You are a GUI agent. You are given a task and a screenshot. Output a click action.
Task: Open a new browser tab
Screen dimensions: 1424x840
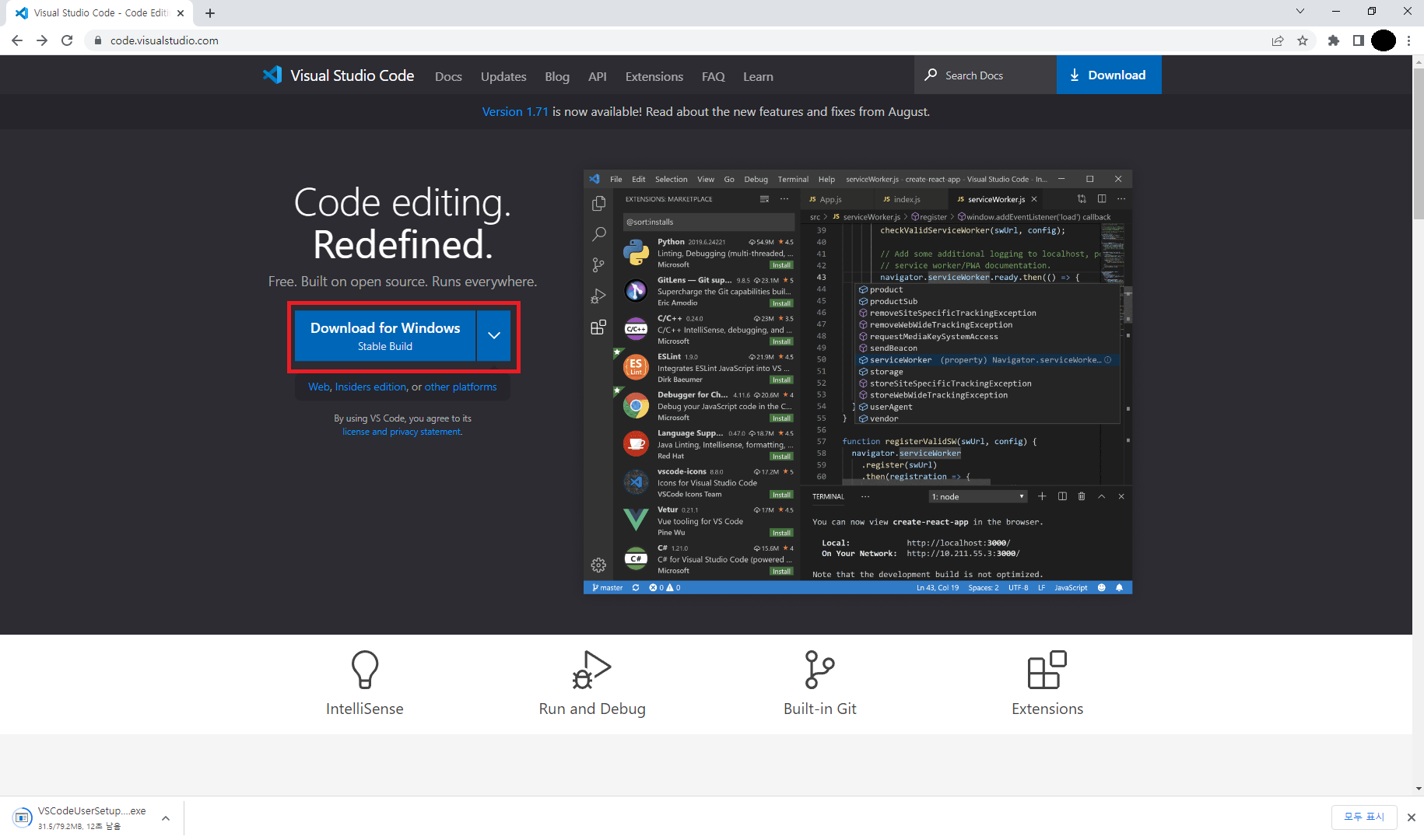210,13
